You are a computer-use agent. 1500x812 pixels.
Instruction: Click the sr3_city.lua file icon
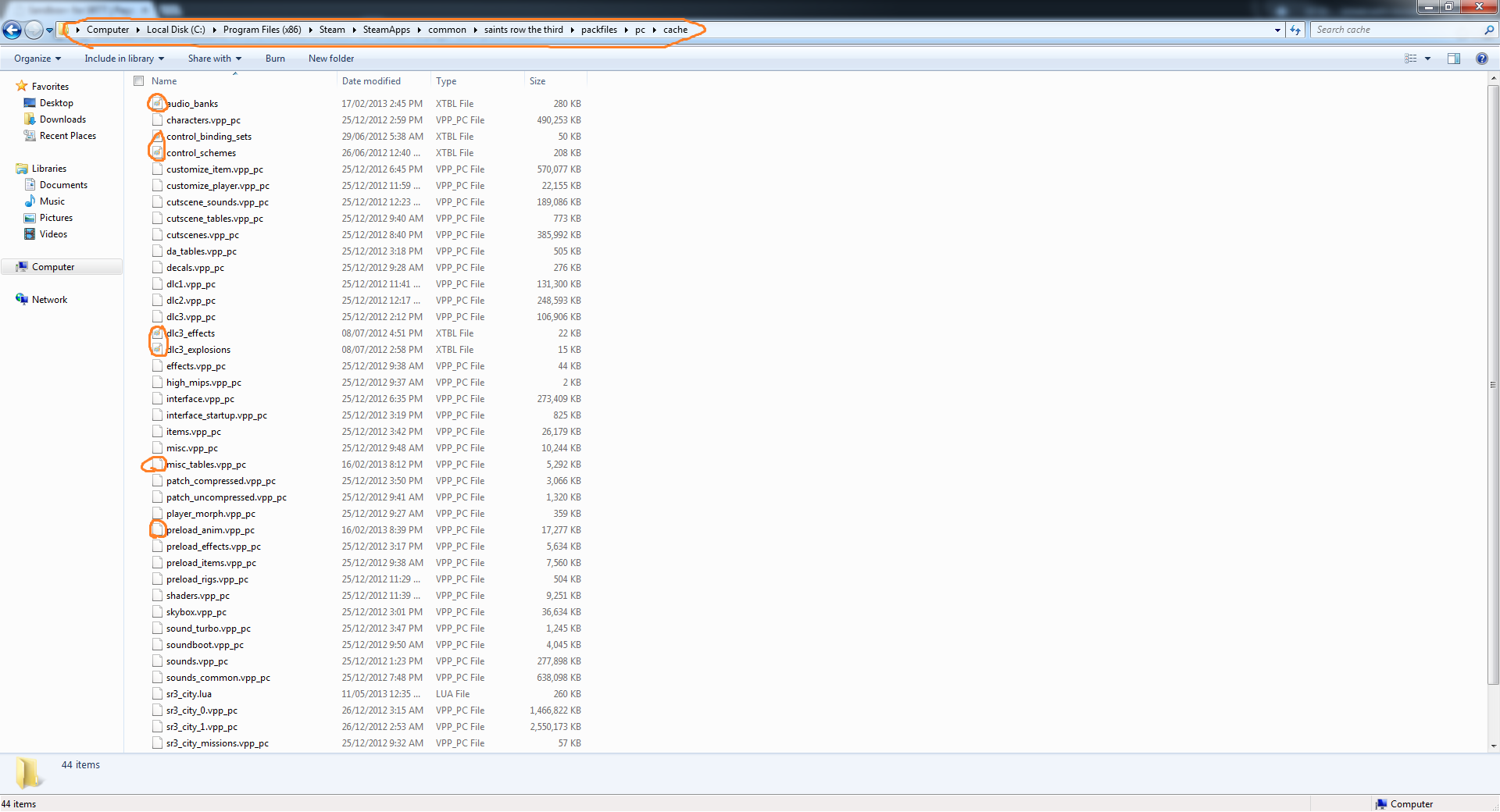point(157,693)
